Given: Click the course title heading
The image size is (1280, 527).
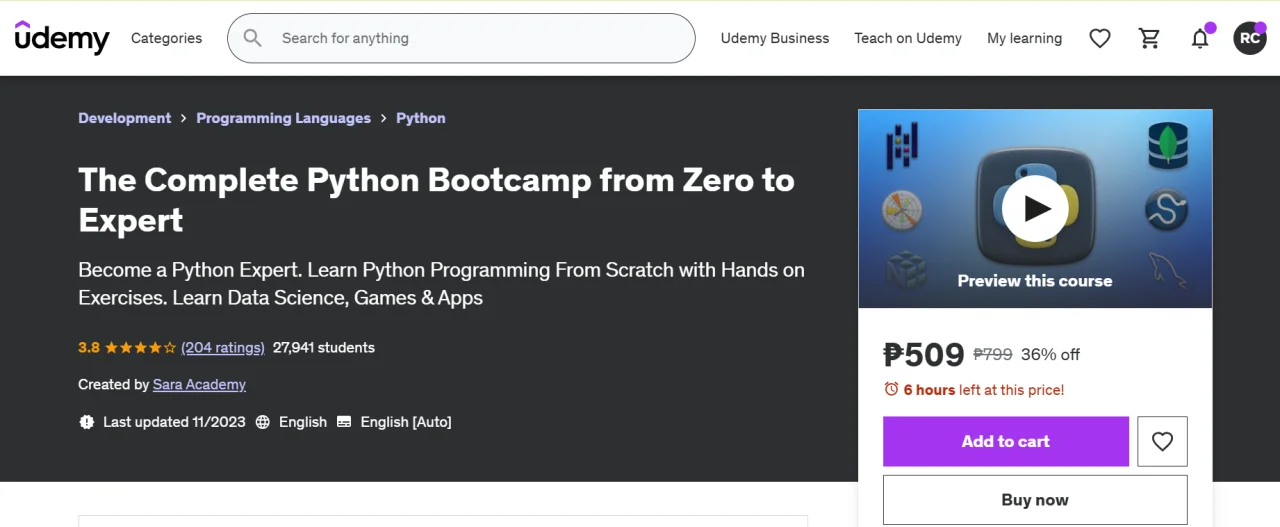Looking at the screenshot, I should pos(436,200).
